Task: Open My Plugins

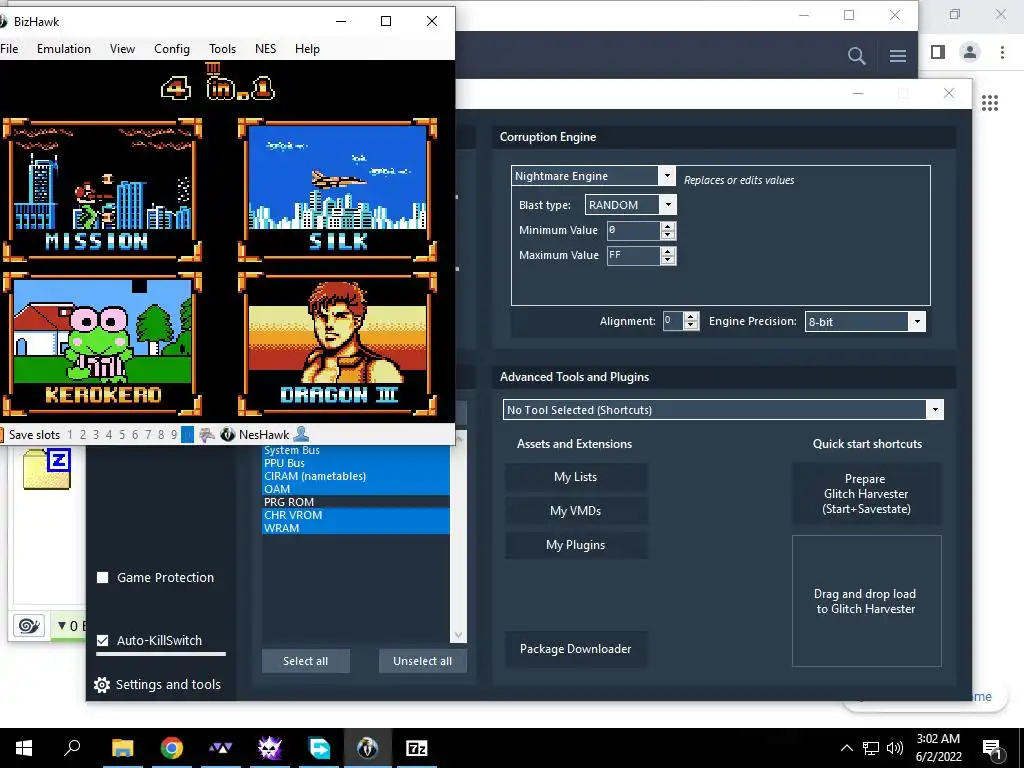Action: [x=575, y=545]
